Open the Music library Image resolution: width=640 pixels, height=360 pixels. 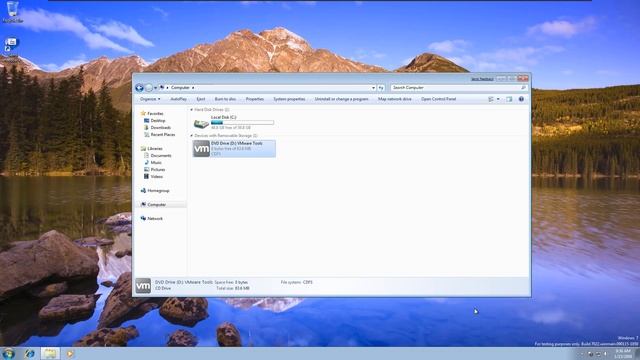point(156,162)
